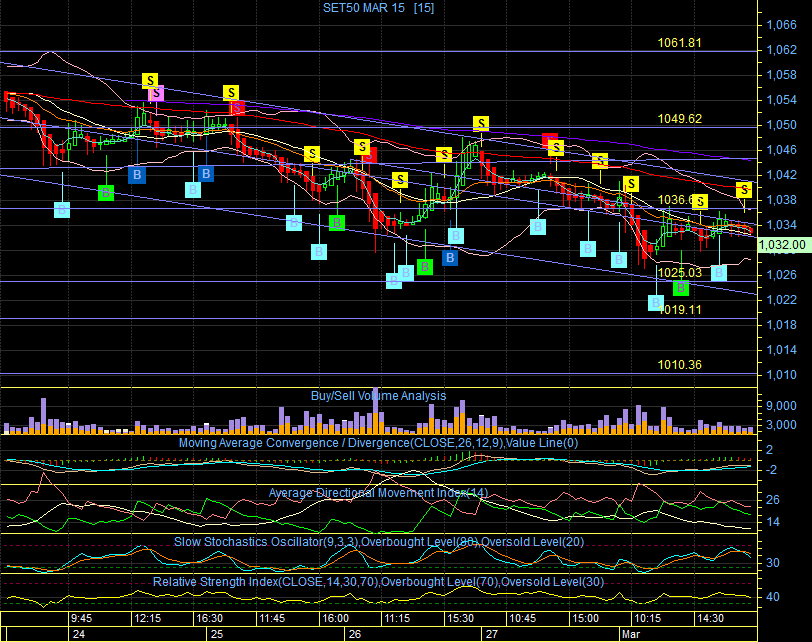Select the 3,000 volume axis value
Screen dimensions: 812x642
tap(781, 425)
